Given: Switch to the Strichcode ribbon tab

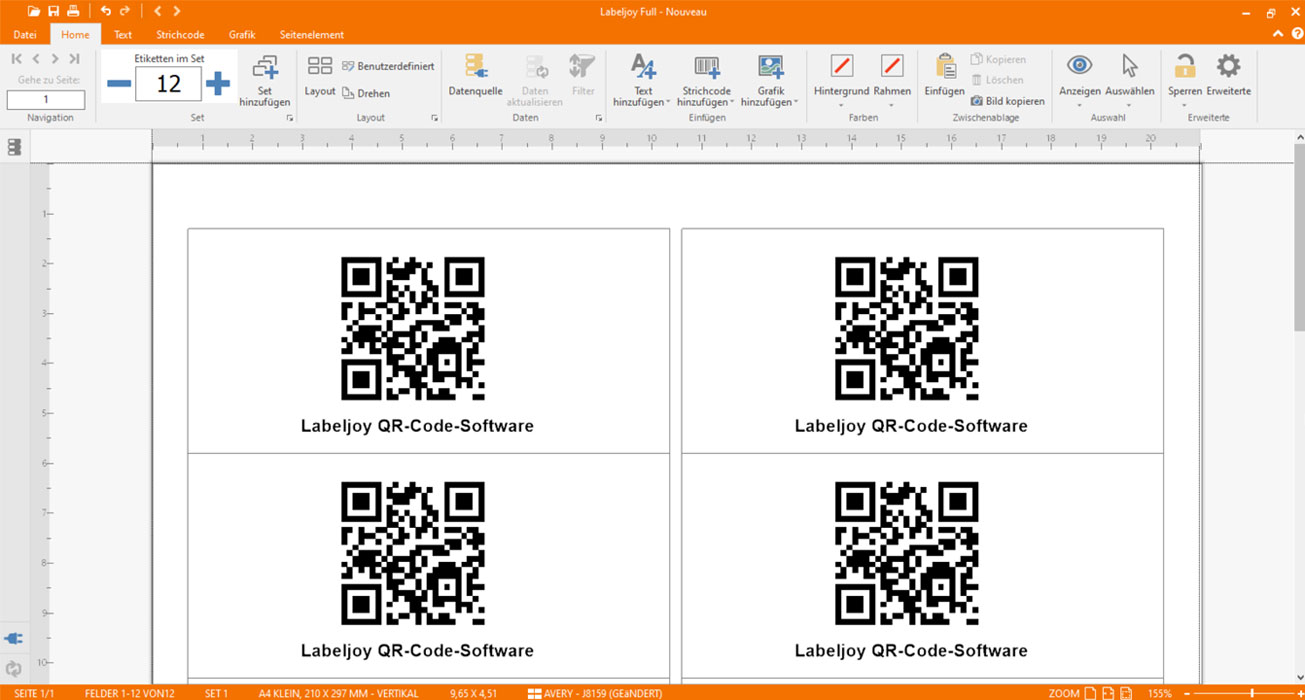Looking at the screenshot, I should click(x=180, y=34).
